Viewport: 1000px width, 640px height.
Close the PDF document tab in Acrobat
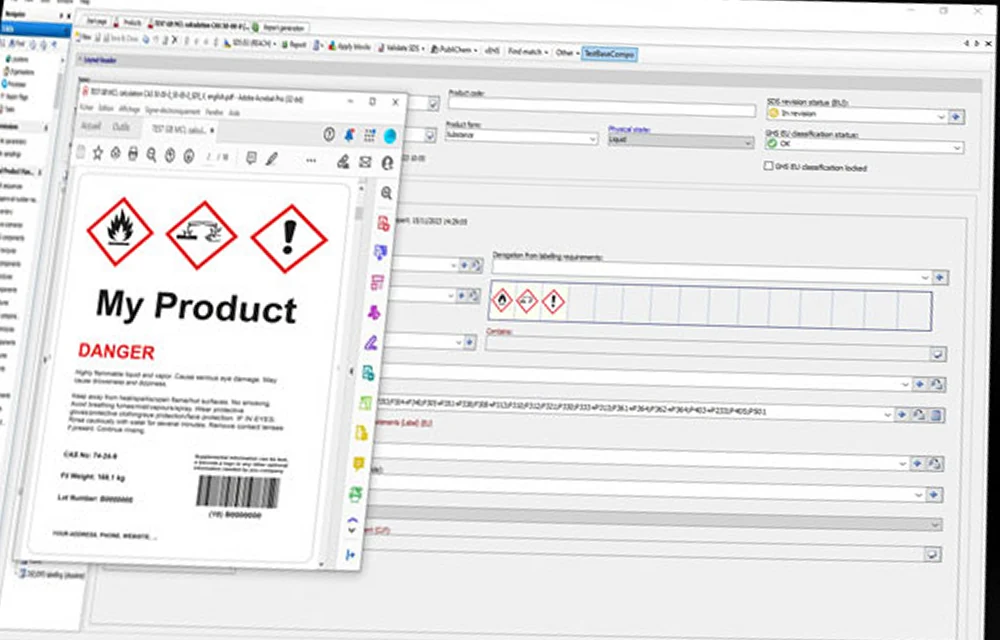tap(212, 130)
